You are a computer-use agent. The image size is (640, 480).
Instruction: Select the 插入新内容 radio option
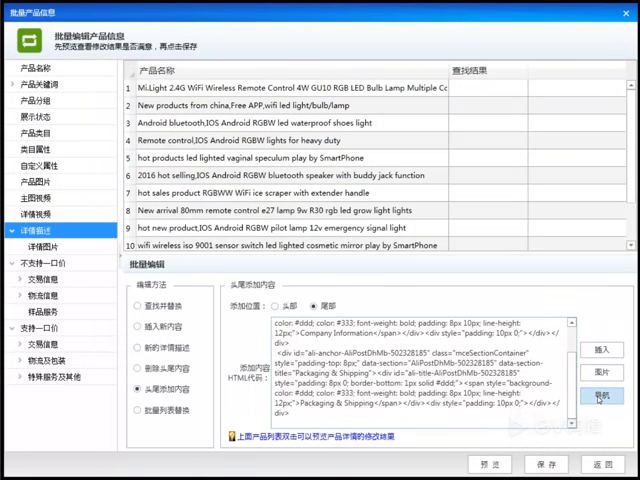click(x=137, y=327)
